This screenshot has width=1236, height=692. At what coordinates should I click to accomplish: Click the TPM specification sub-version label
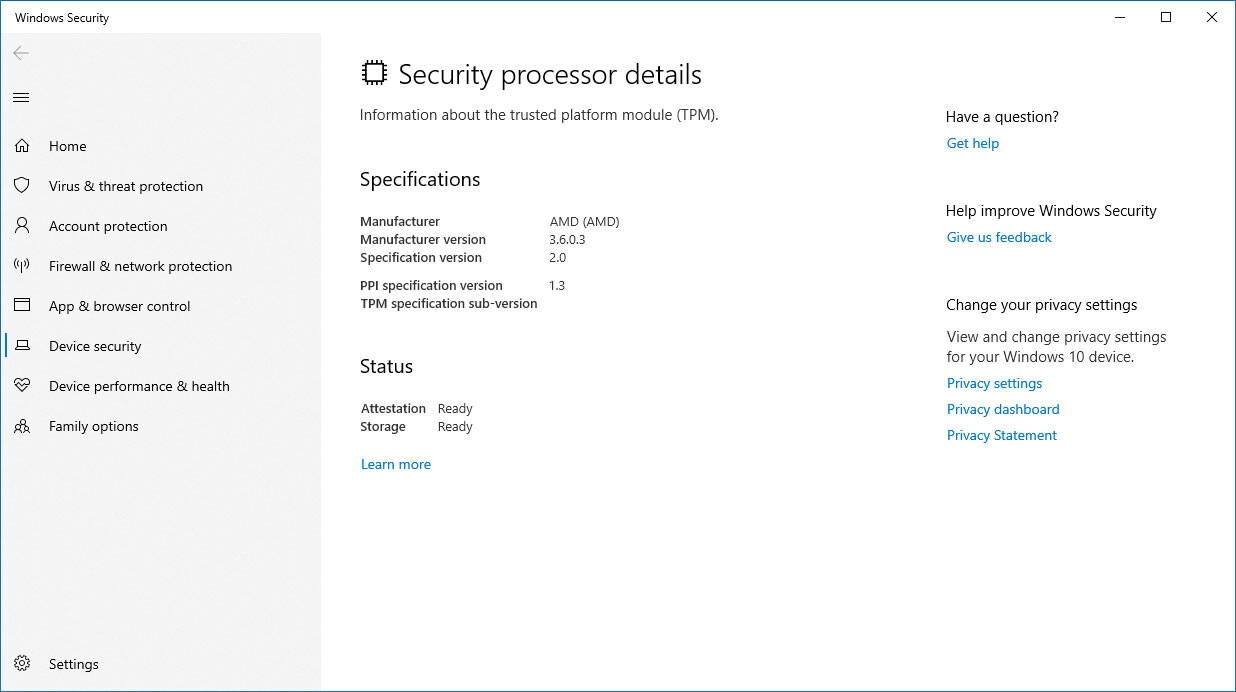click(x=449, y=303)
